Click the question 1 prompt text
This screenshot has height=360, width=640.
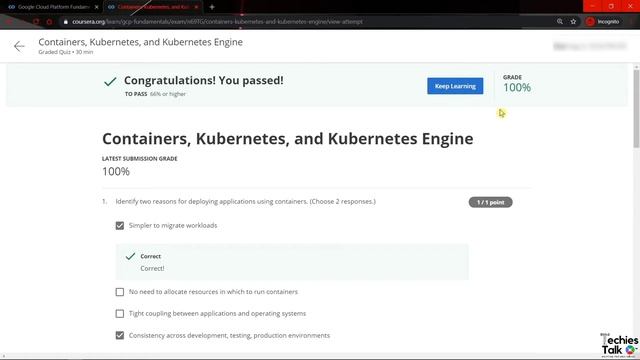[x=245, y=201]
